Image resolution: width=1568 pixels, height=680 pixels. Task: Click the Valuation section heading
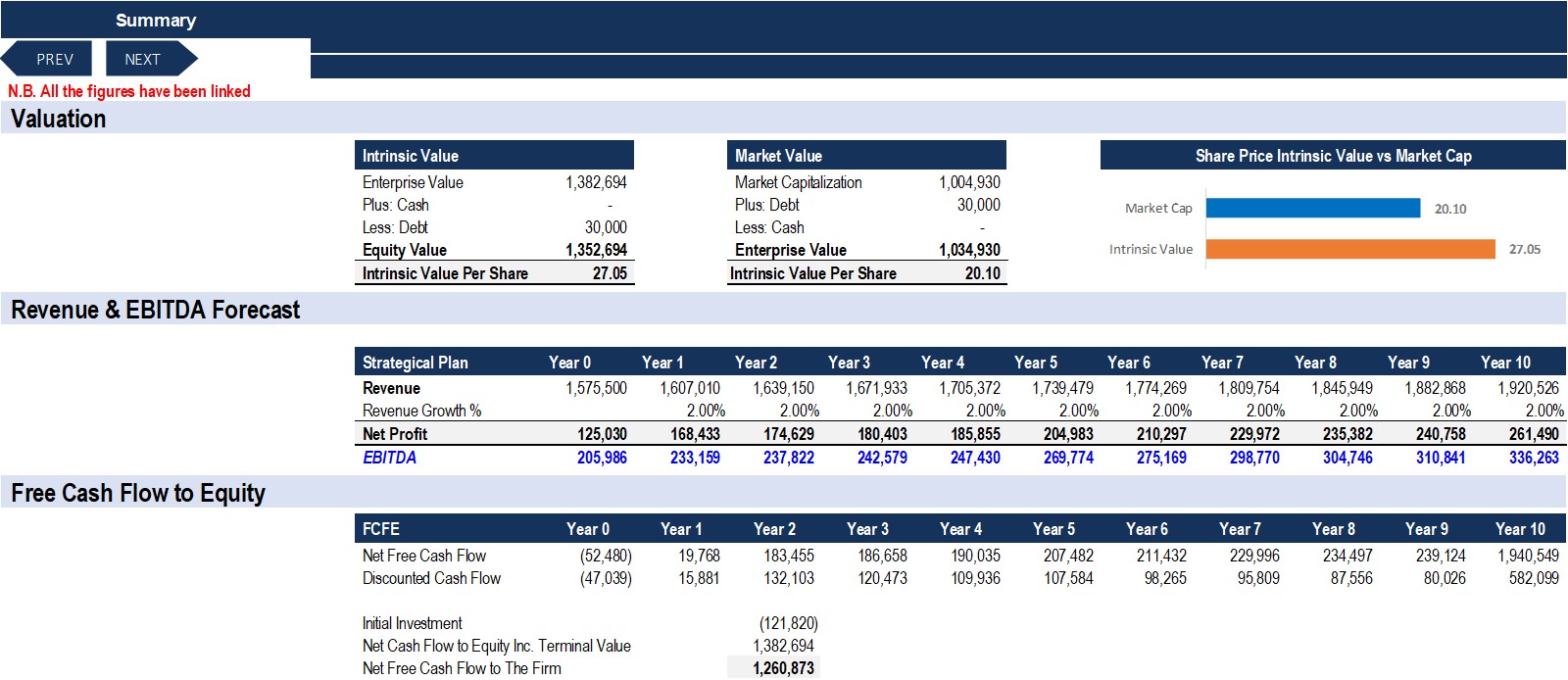[58, 119]
